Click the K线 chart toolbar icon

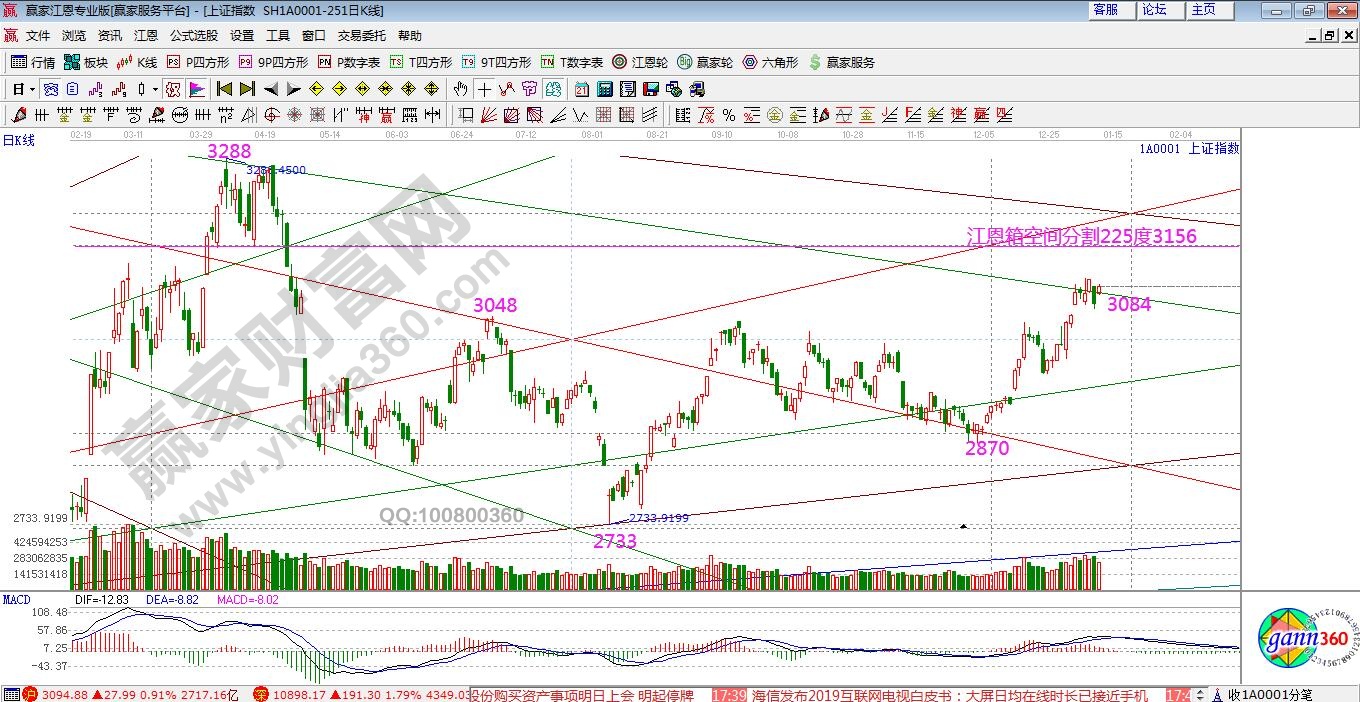click(137, 62)
